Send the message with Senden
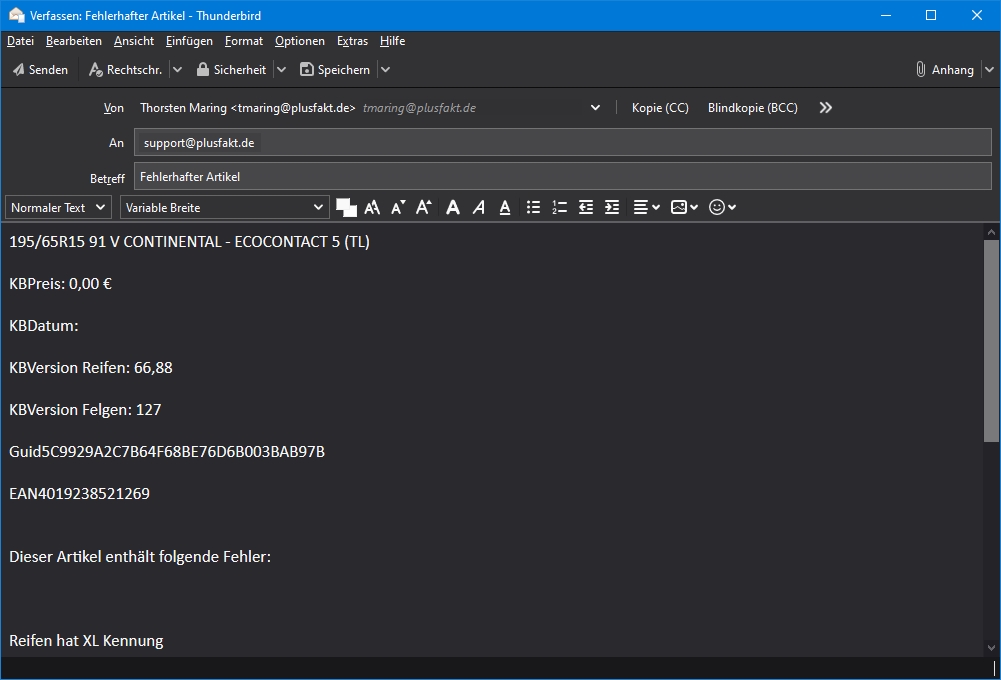Screen dimensions: 1001x680 [40, 70]
